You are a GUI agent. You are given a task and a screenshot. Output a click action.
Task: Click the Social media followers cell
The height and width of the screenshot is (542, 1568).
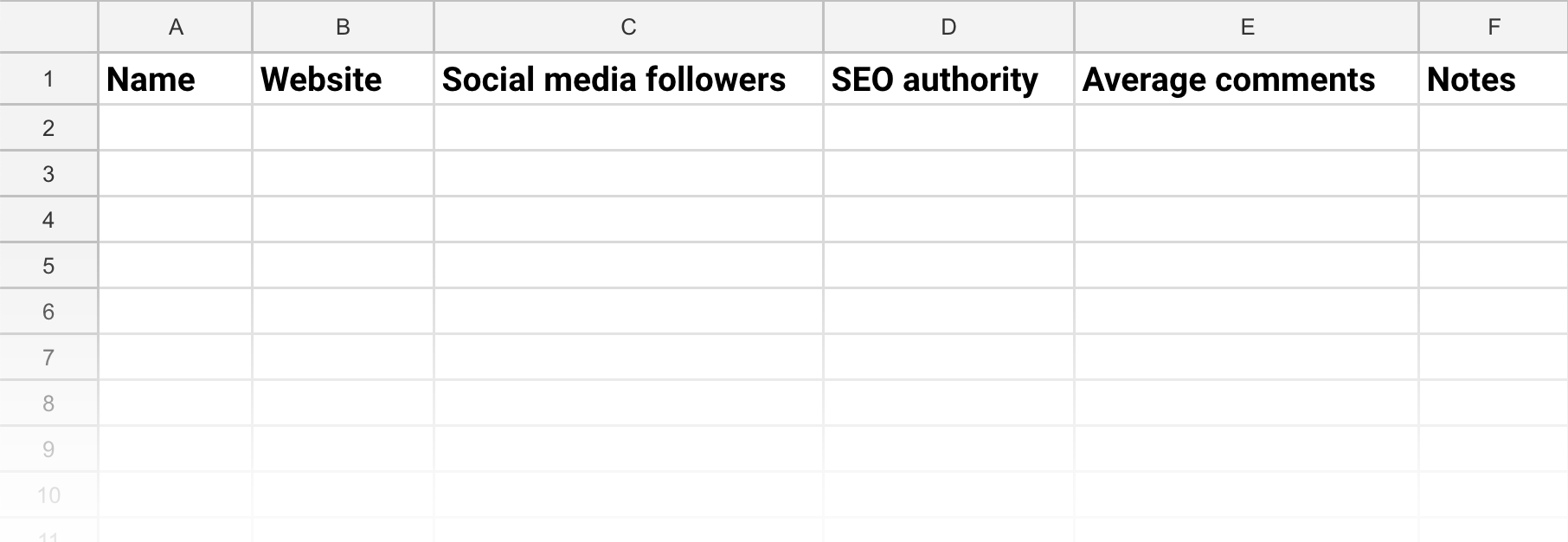(x=628, y=79)
